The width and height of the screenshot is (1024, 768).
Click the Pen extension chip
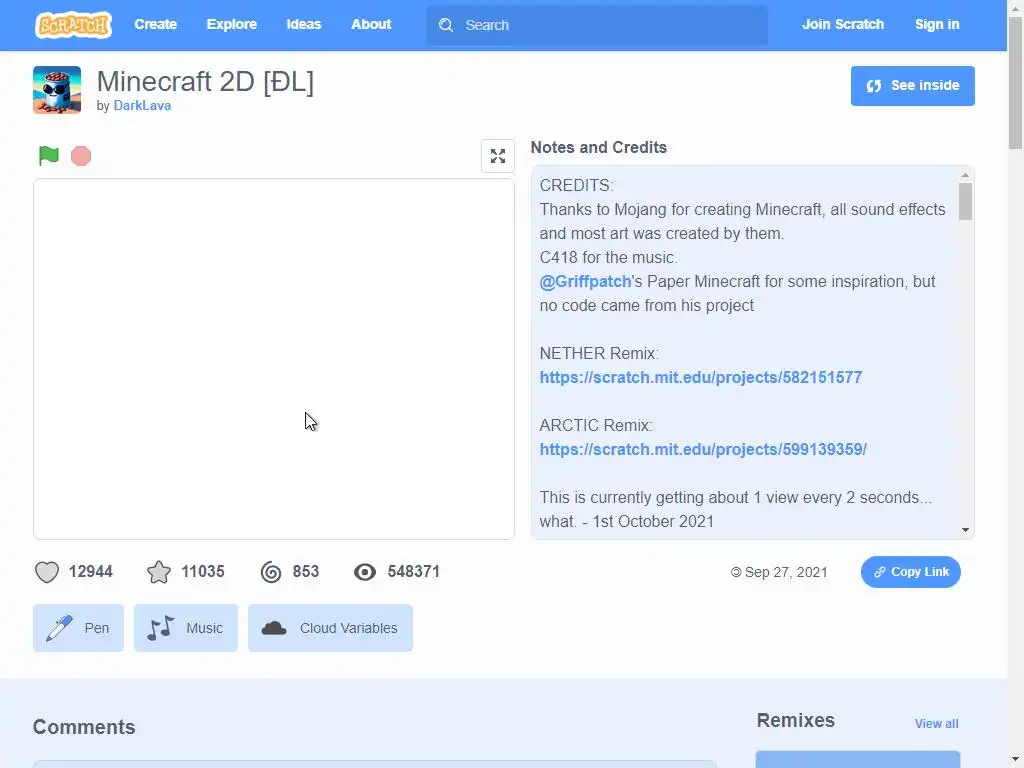(x=78, y=628)
